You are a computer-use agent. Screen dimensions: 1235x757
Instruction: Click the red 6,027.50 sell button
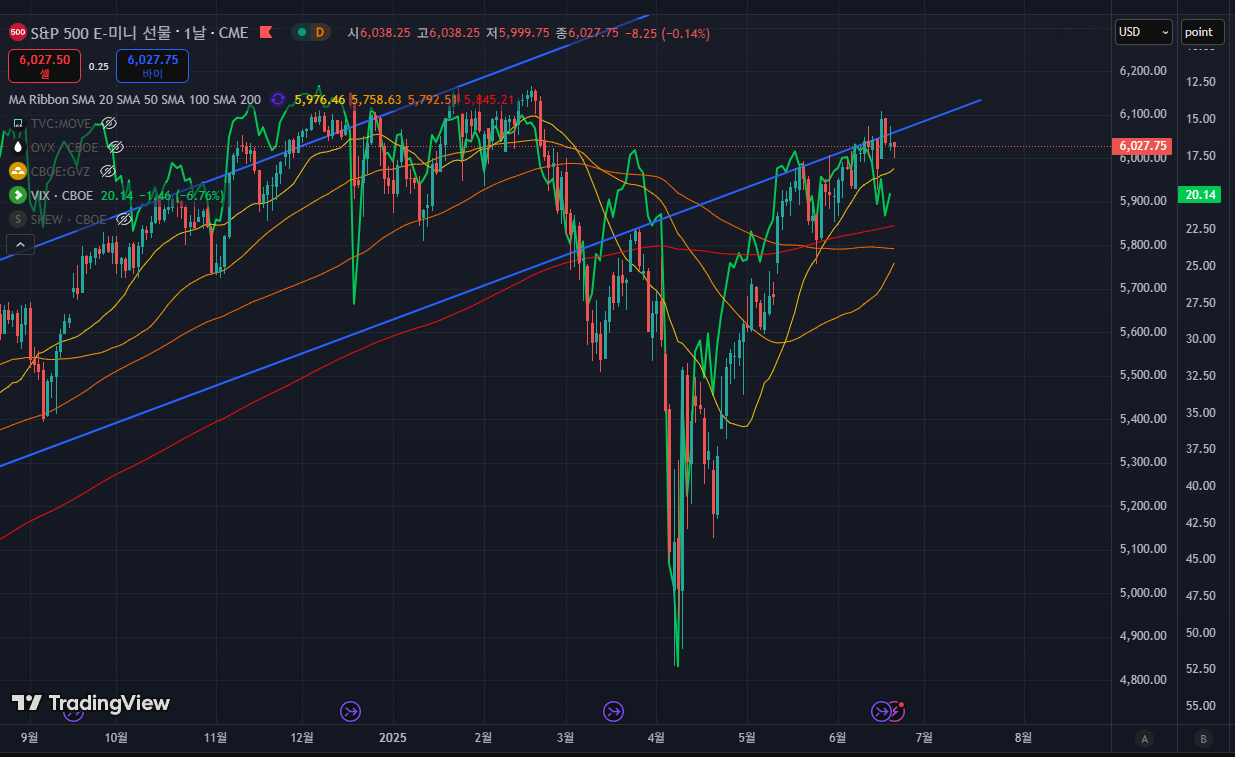click(44, 66)
